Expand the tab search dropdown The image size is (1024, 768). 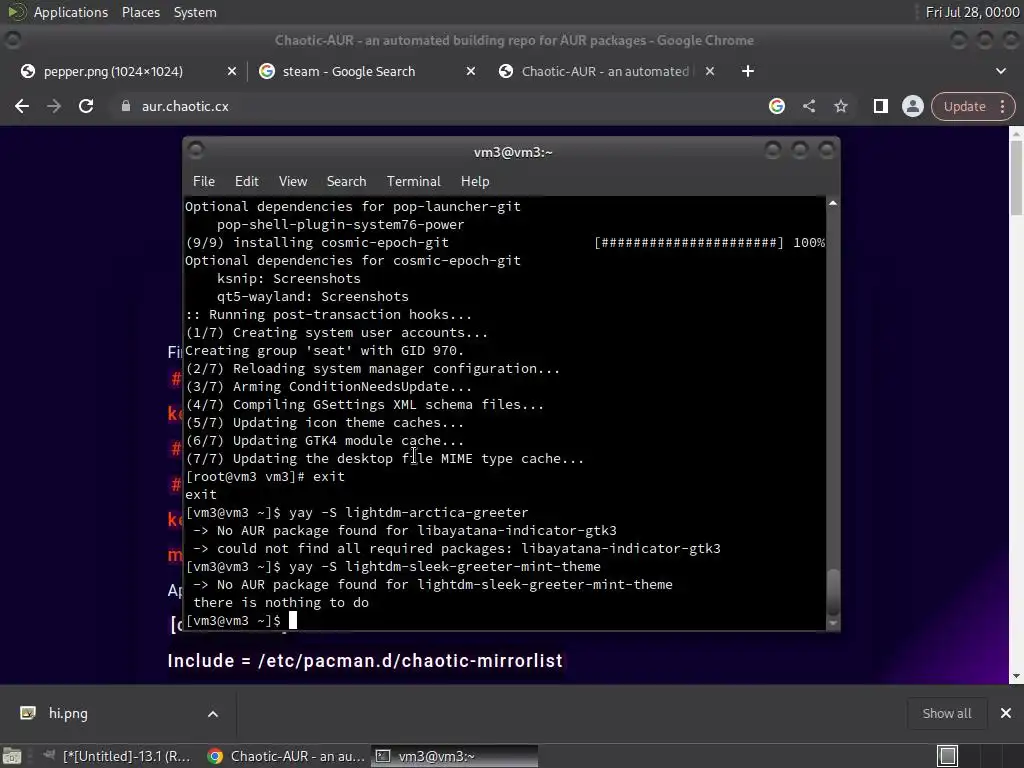click(1000, 71)
